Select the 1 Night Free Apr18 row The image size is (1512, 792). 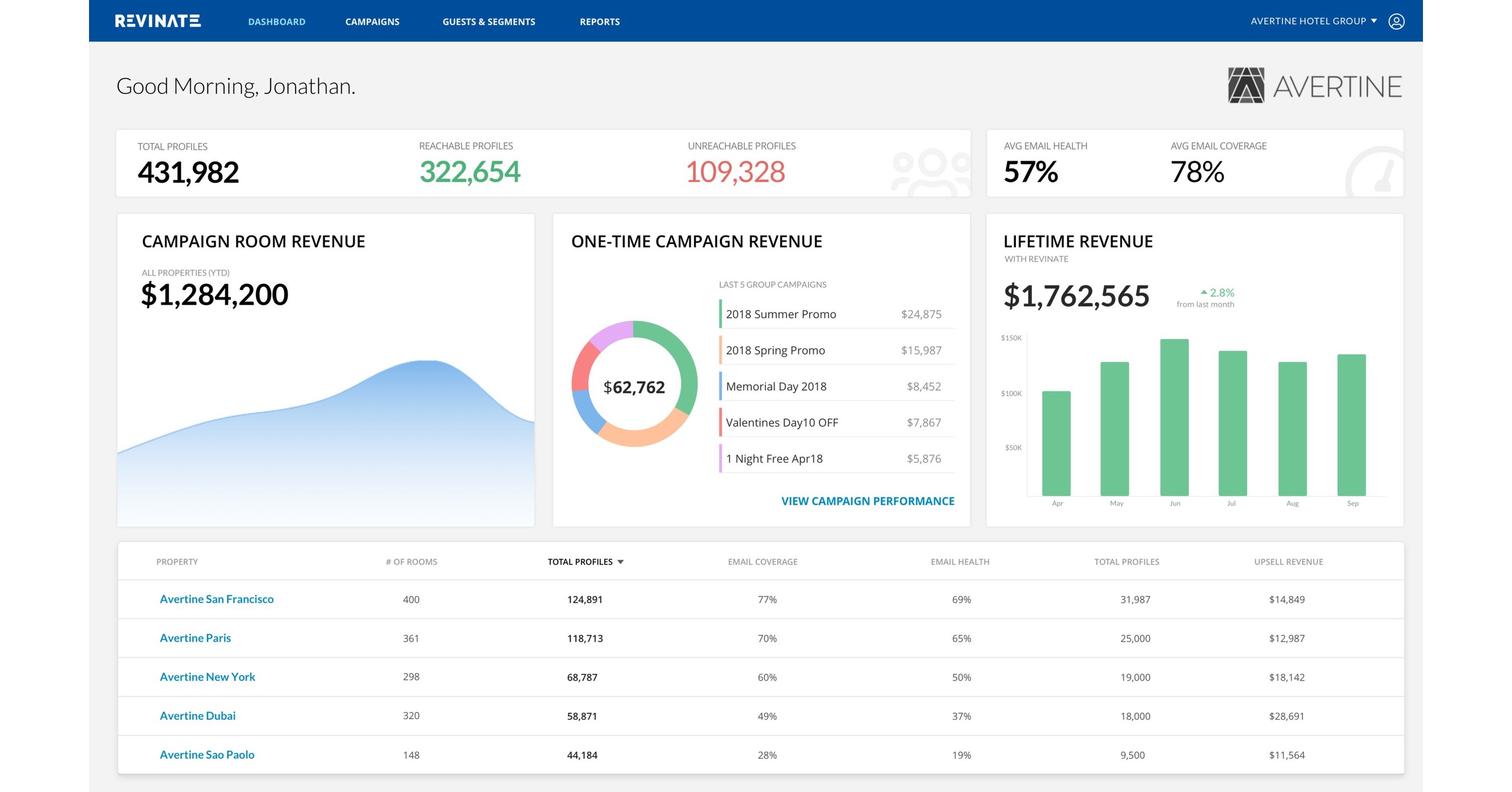[x=837, y=459]
